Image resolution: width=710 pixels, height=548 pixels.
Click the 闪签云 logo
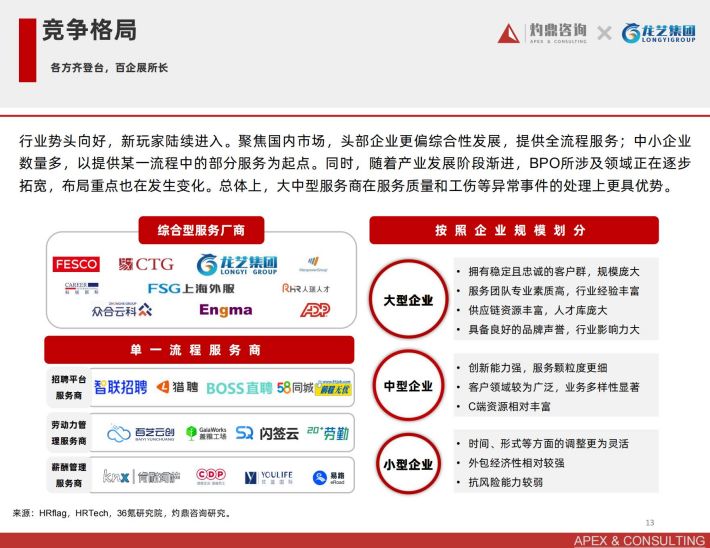[x=267, y=433]
